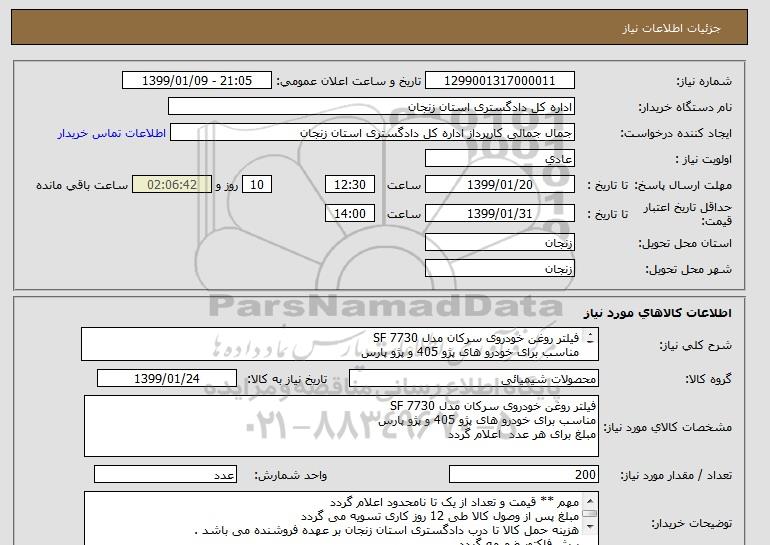770x545 pixels.
Task: Click the public announcement date field 1399/01/09 - 21:05
Action: pyautogui.click(x=196, y=81)
